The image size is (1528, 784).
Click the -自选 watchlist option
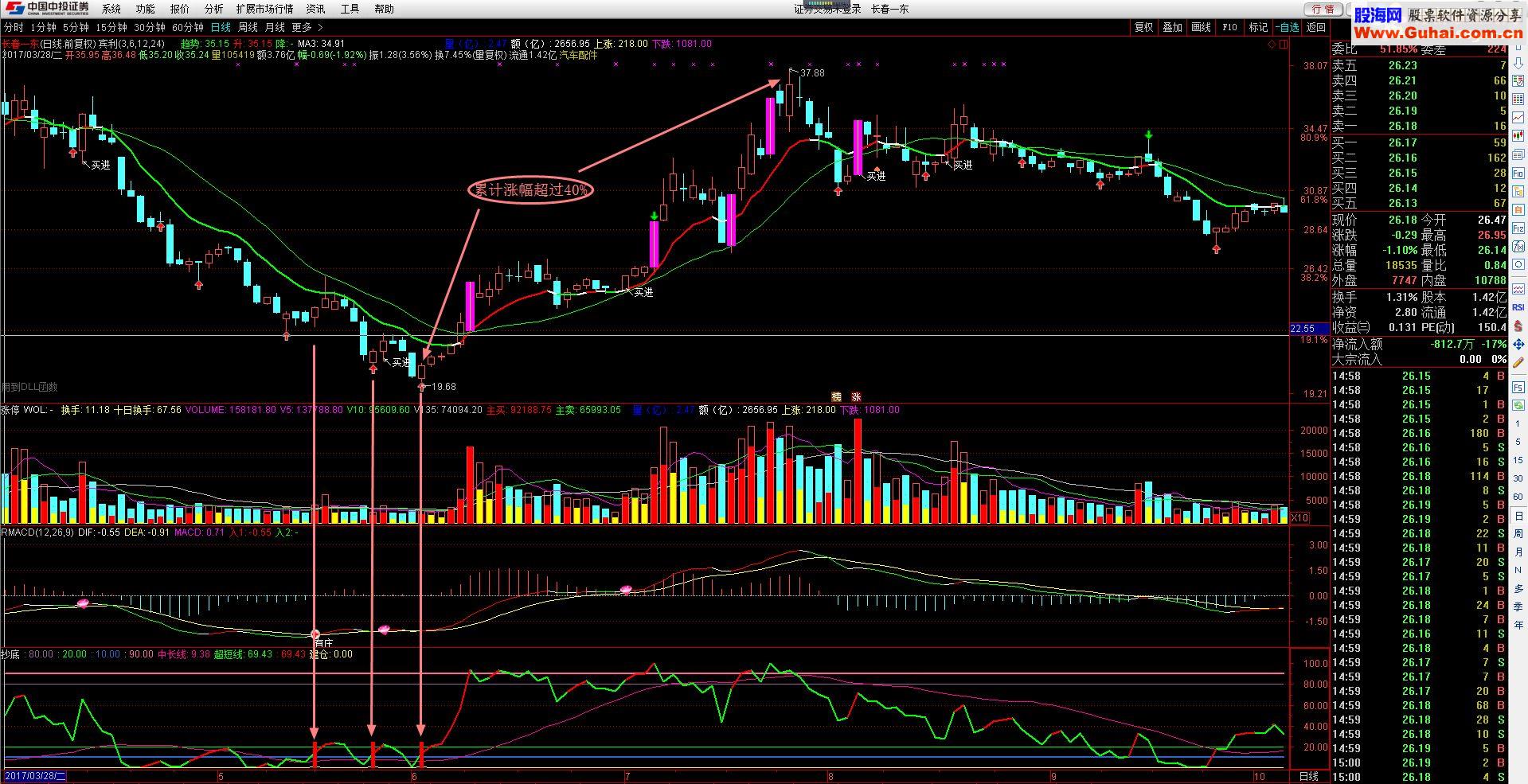pos(1288,27)
